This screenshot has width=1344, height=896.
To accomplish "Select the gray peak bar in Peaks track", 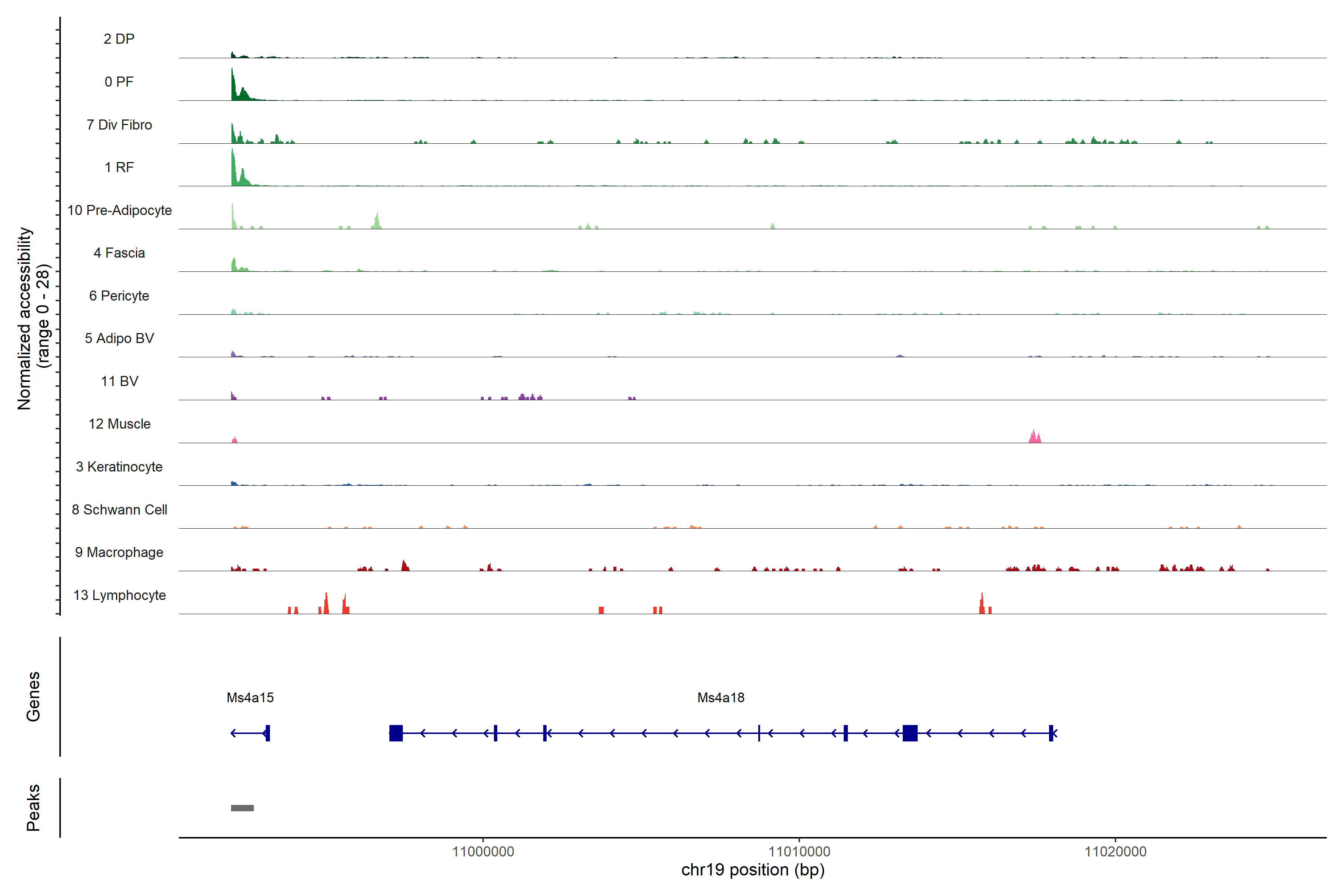I will [x=242, y=808].
